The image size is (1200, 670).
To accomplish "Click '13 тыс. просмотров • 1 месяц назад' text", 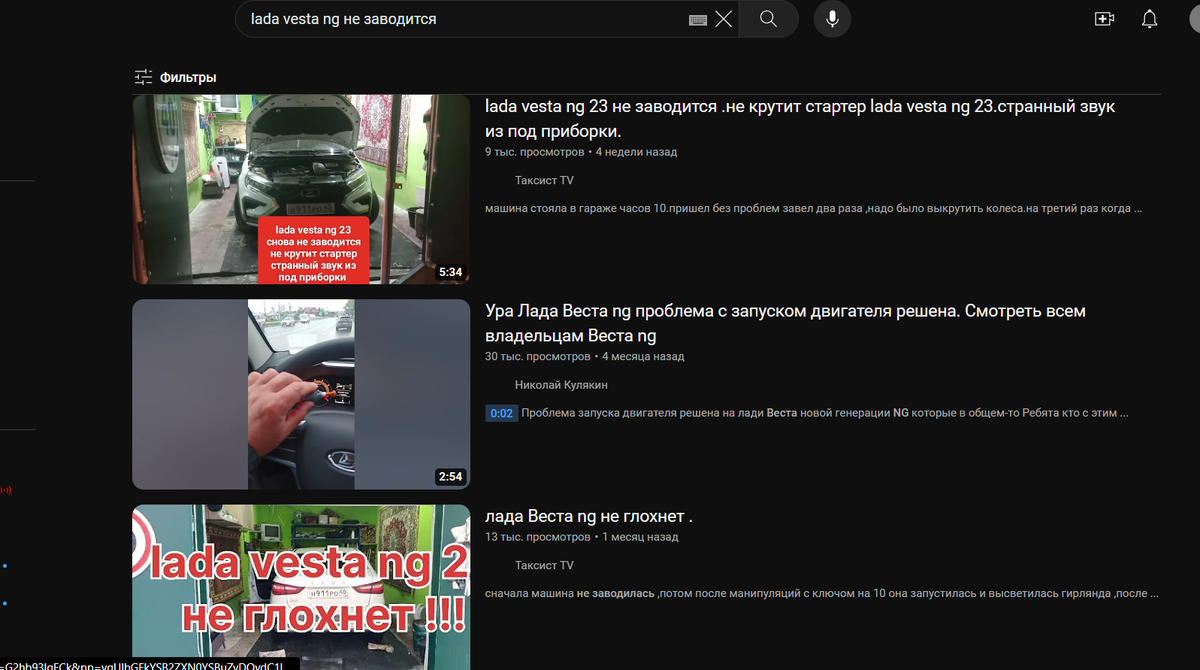I will [x=582, y=537].
